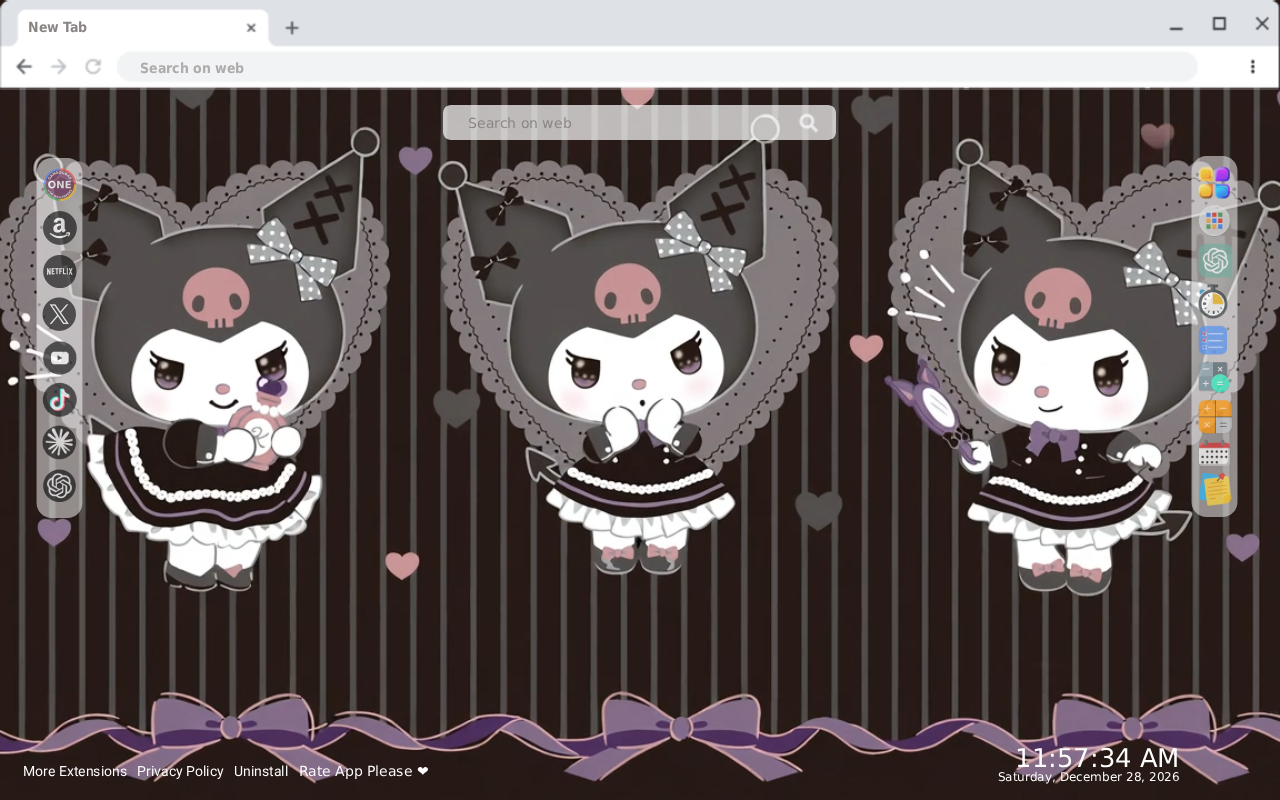Viewport: 1280px width, 800px height.
Task: Click the magnifier search icon on page
Action: pyautogui.click(x=808, y=123)
